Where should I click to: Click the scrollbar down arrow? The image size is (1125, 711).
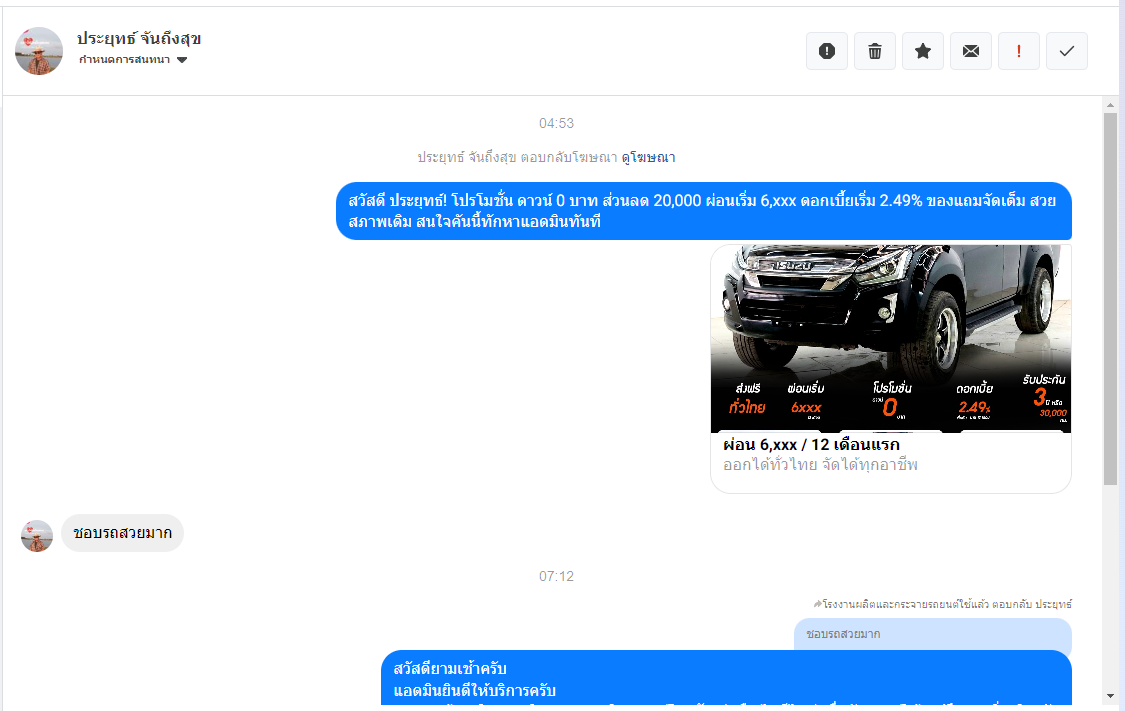[1111, 696]
